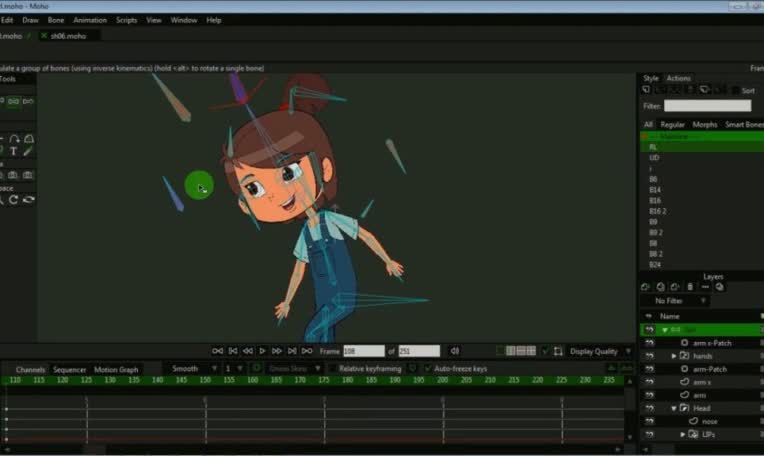Toggle visibility of hands layer

[x=649, y=356]
